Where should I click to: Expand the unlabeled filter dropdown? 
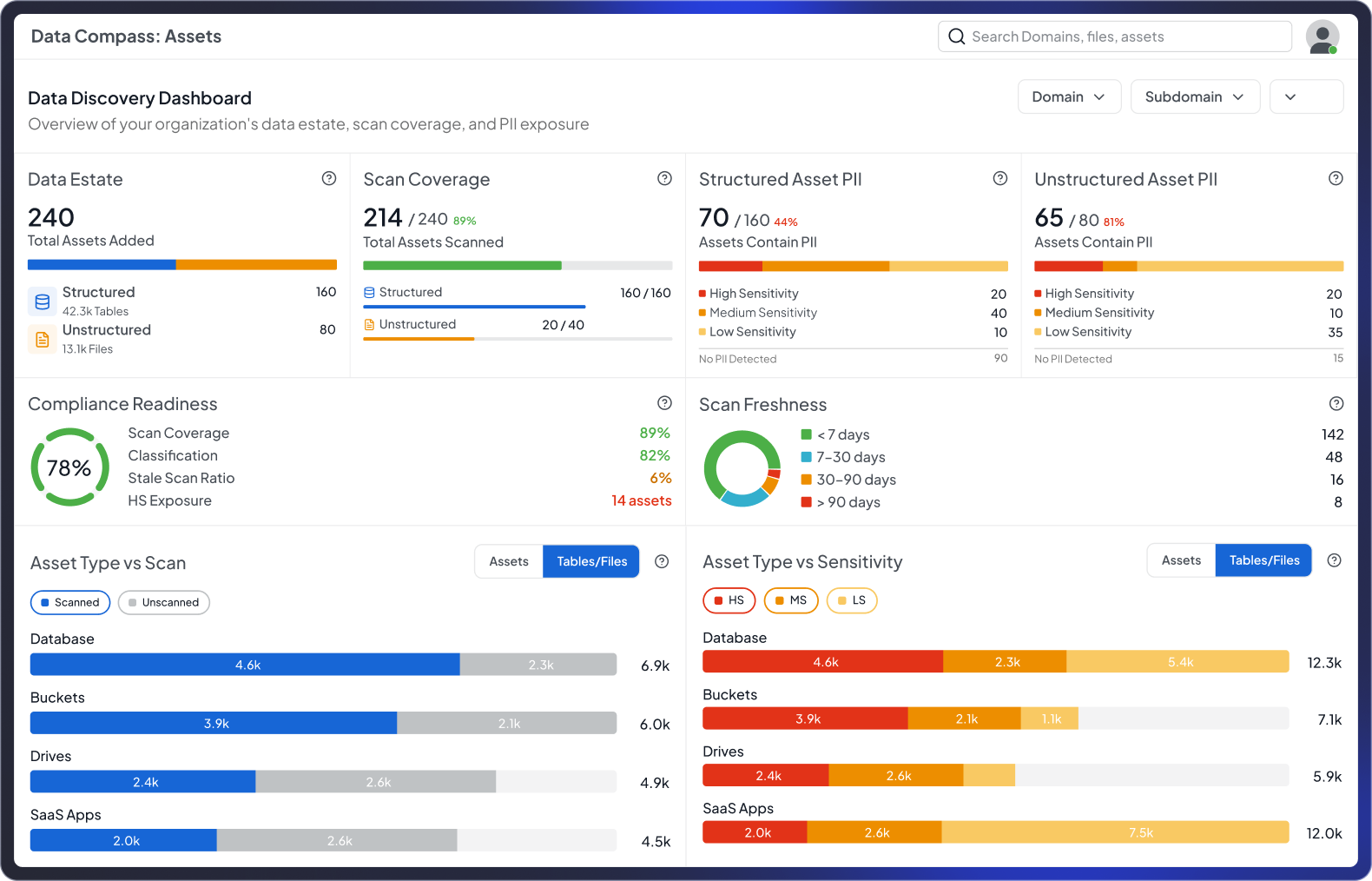(1306, 96)
